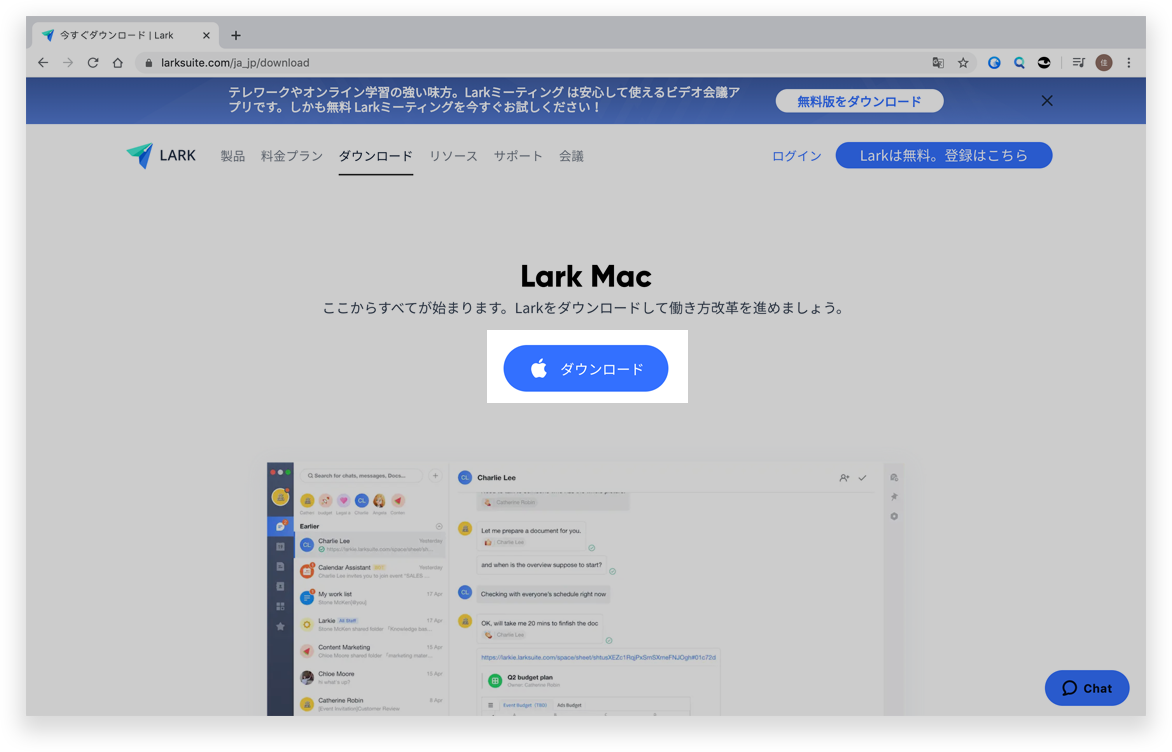This screenshot has height=752, width=1172.
Task: Open the 会議 nav item
Action: tap(571, 156)
